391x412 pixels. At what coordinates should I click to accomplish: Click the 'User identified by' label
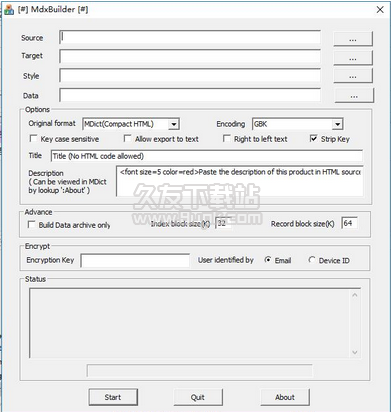226,260
